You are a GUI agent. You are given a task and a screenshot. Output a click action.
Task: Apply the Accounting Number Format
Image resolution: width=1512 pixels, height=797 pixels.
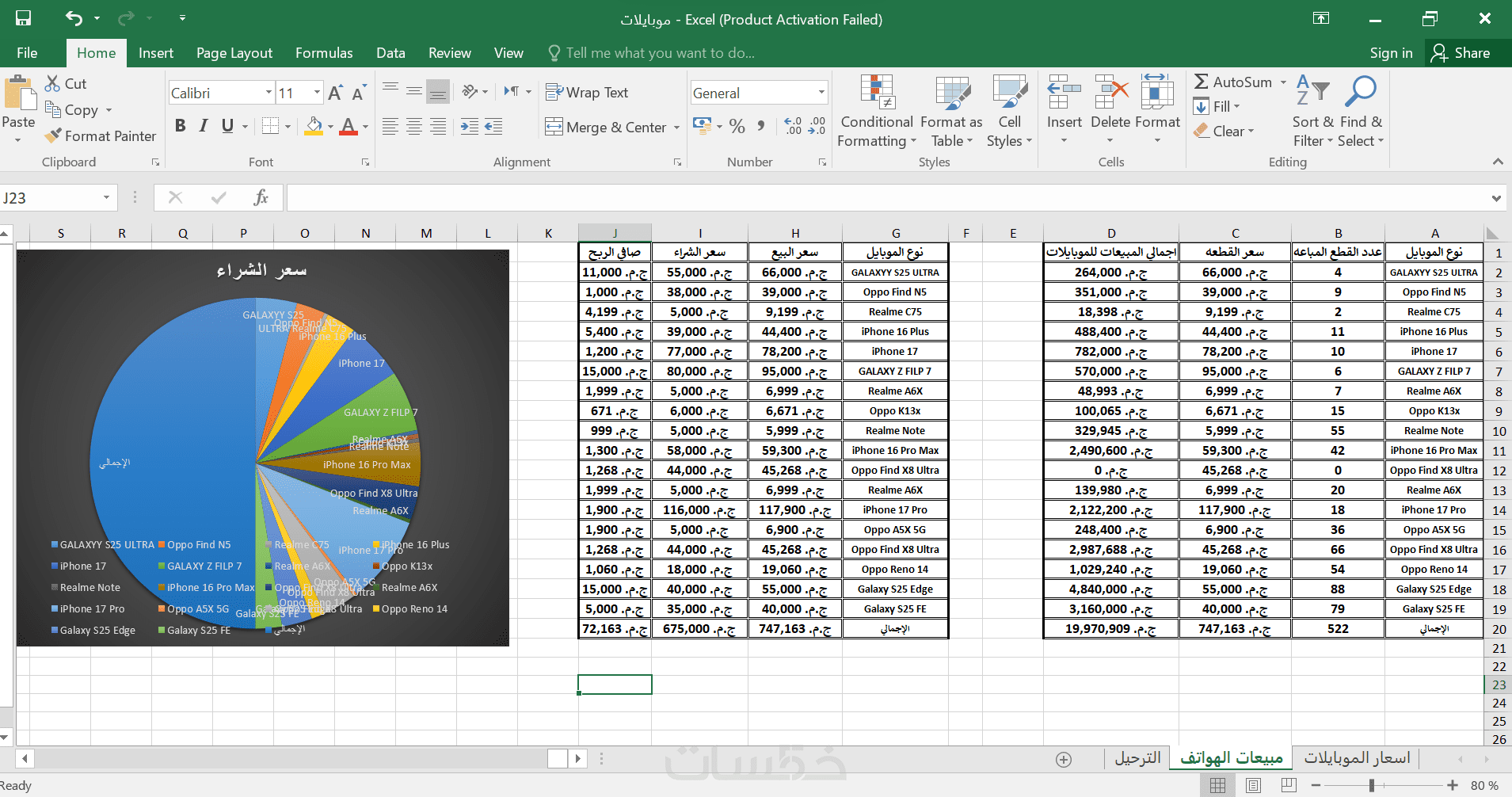click(702, 125)
